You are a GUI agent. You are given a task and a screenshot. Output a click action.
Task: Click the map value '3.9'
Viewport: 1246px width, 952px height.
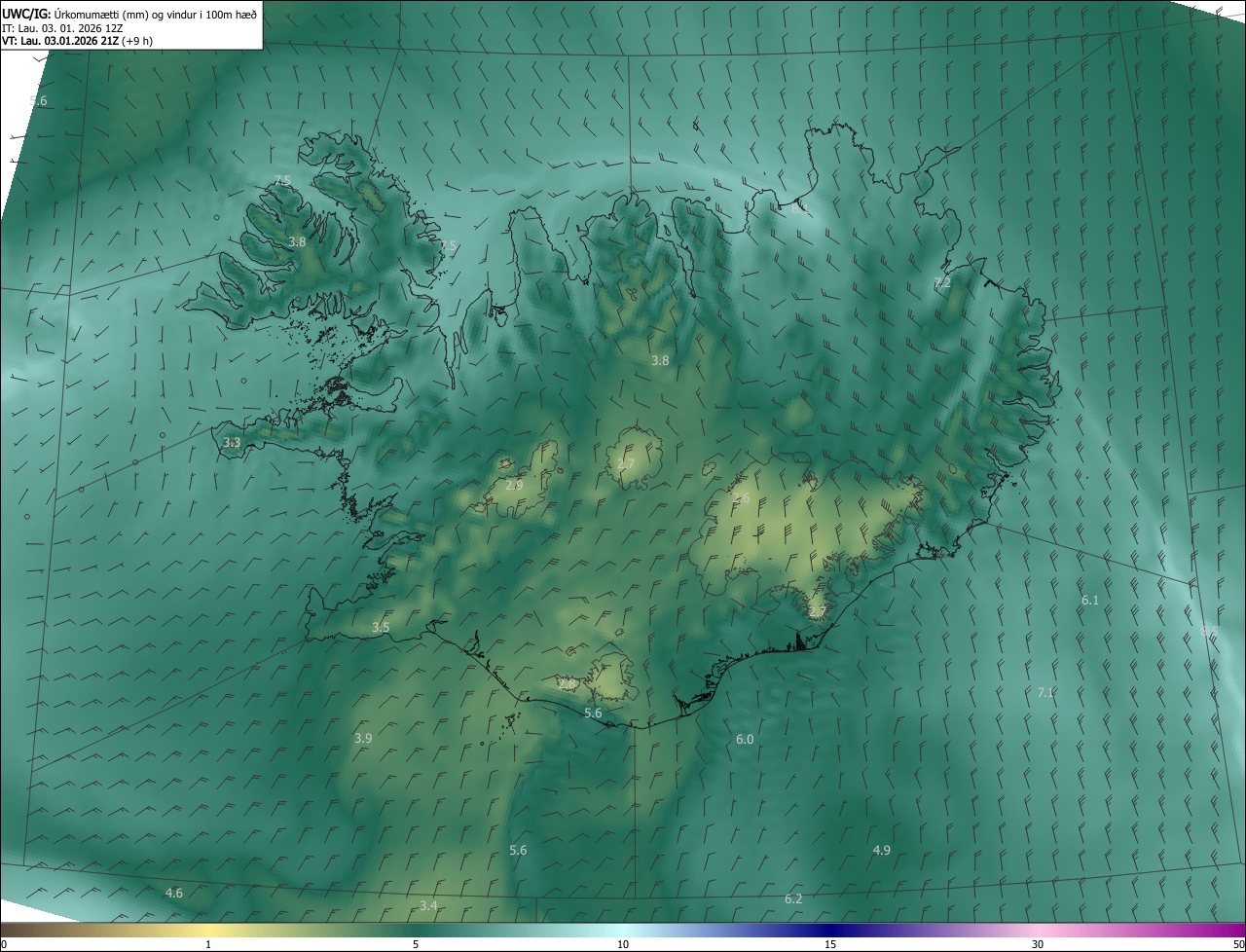click(363, 739)
